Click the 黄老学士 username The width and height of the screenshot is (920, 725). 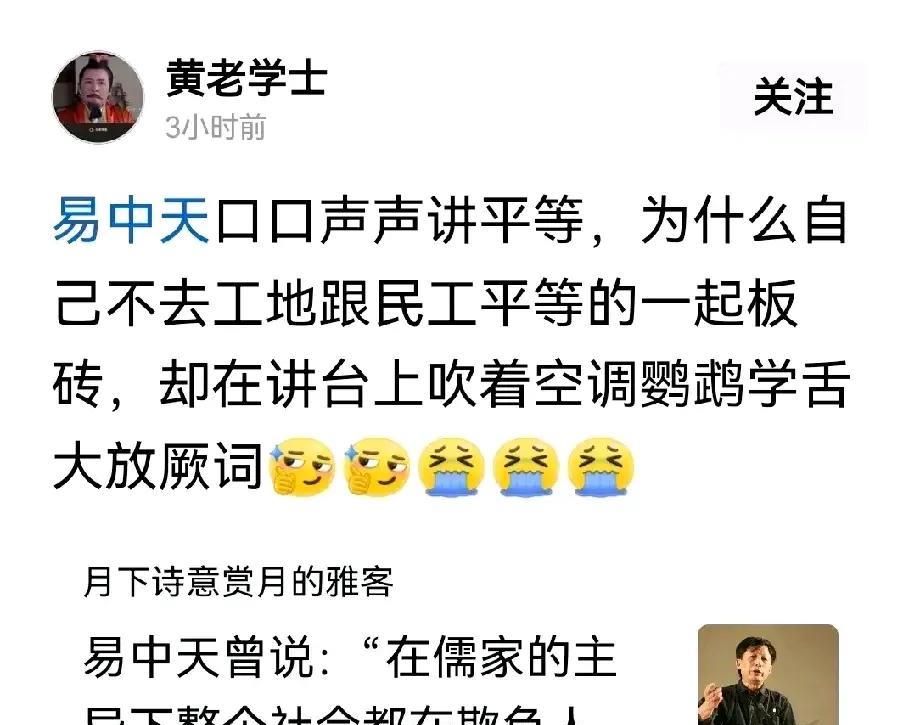(x=246, y=78)
